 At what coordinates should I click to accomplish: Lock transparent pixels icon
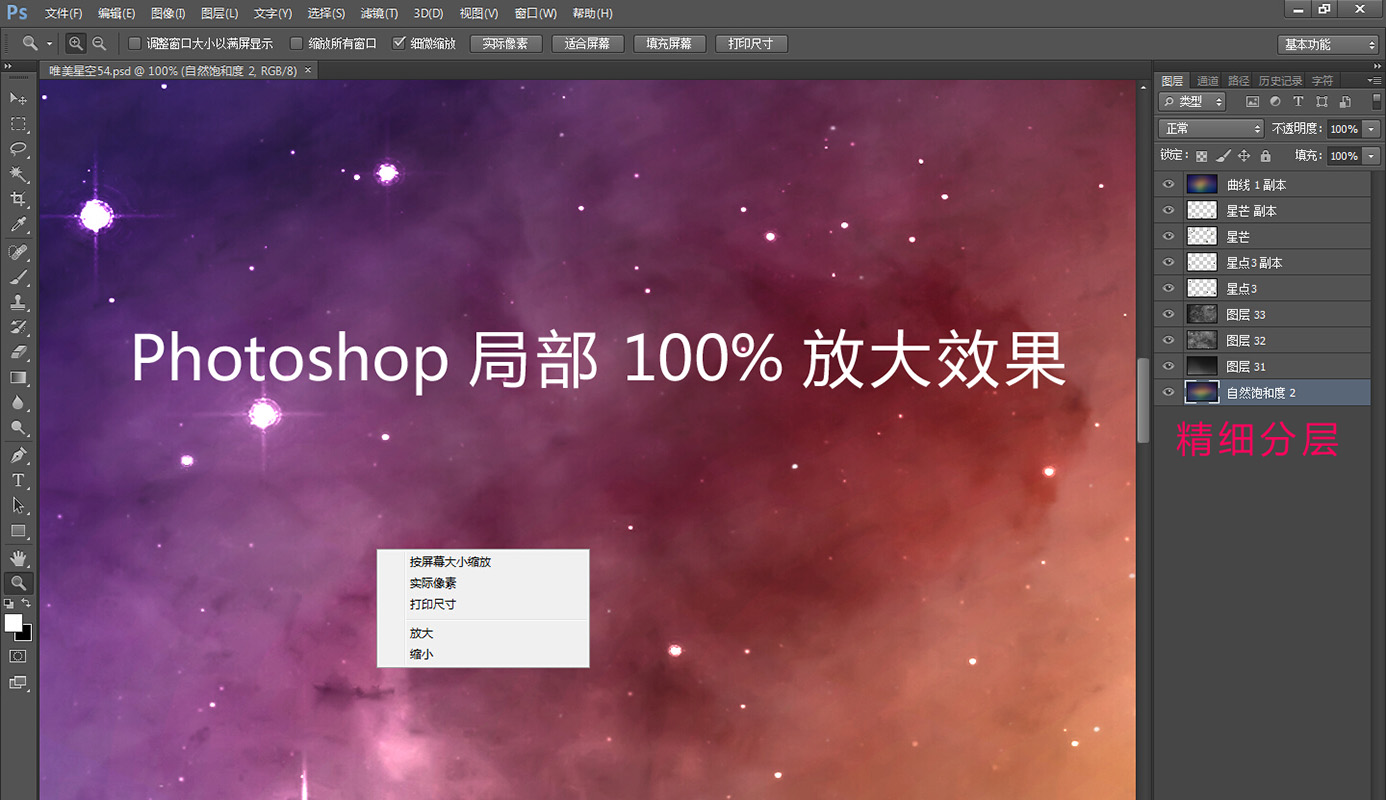point(1202,156)
